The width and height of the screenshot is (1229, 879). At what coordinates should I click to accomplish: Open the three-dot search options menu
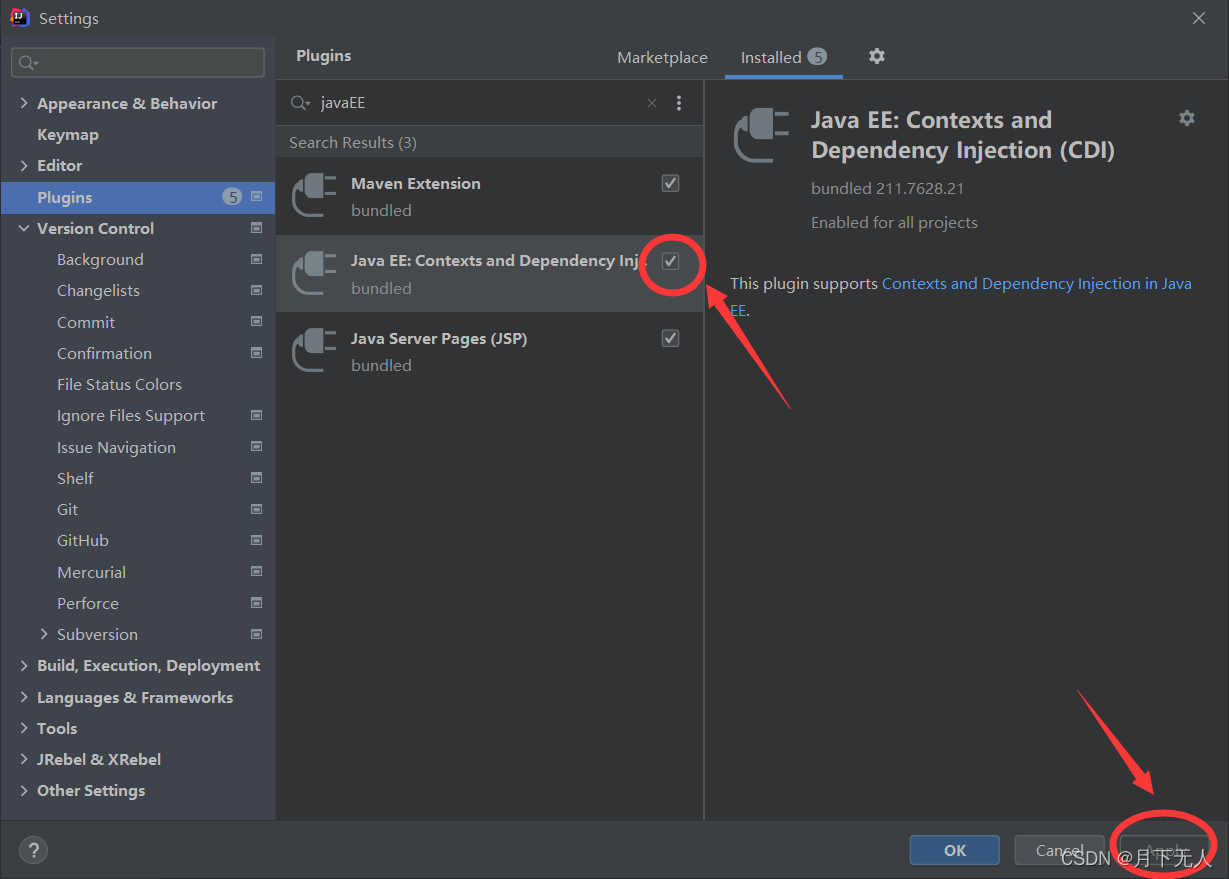[679, 103]
